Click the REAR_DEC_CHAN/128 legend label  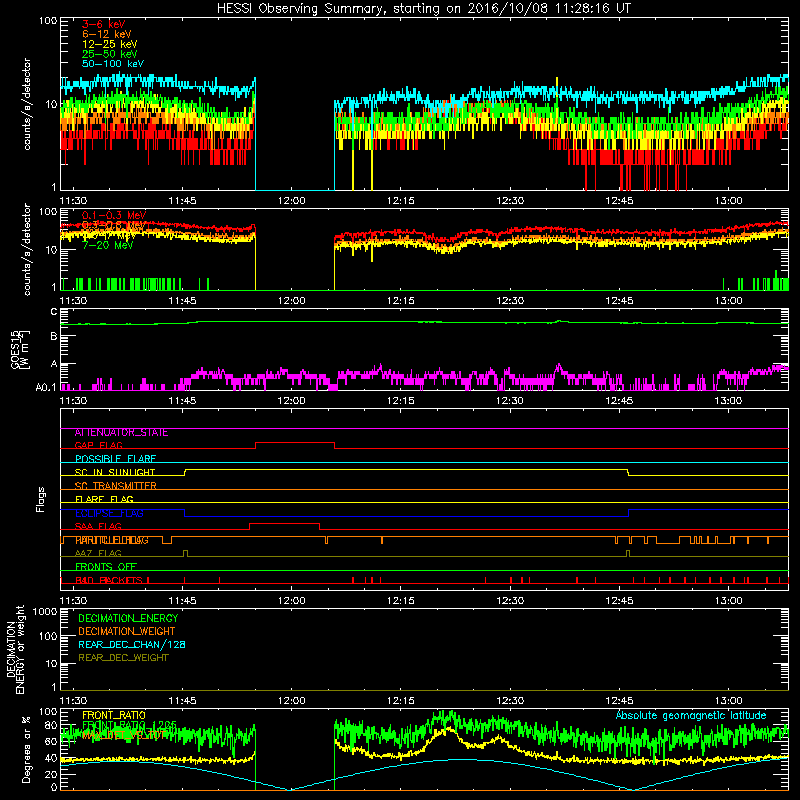(132, 645)
